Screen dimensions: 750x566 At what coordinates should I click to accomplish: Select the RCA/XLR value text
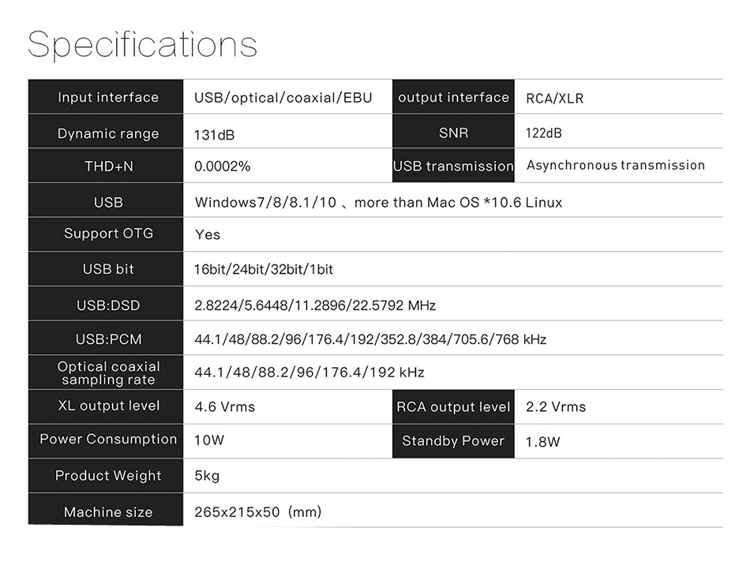tap(554, 98)
